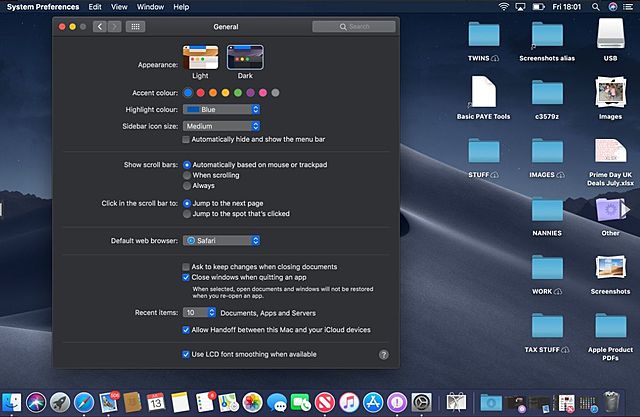Open Notification Centre list icon
This screenshot has height=417, width=640.
(x=628, y=7)
